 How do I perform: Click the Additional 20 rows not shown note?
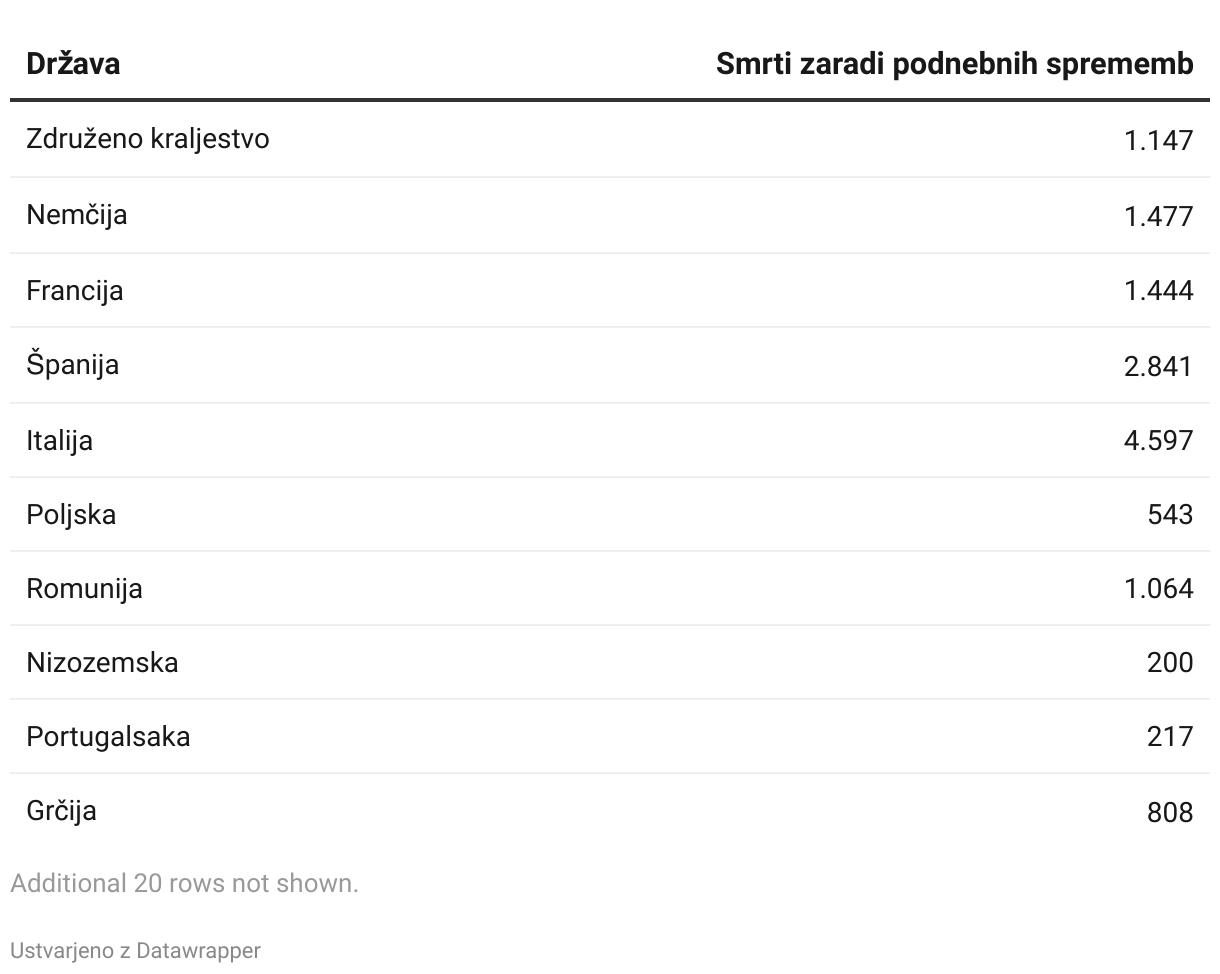click(x=184, y=883)
